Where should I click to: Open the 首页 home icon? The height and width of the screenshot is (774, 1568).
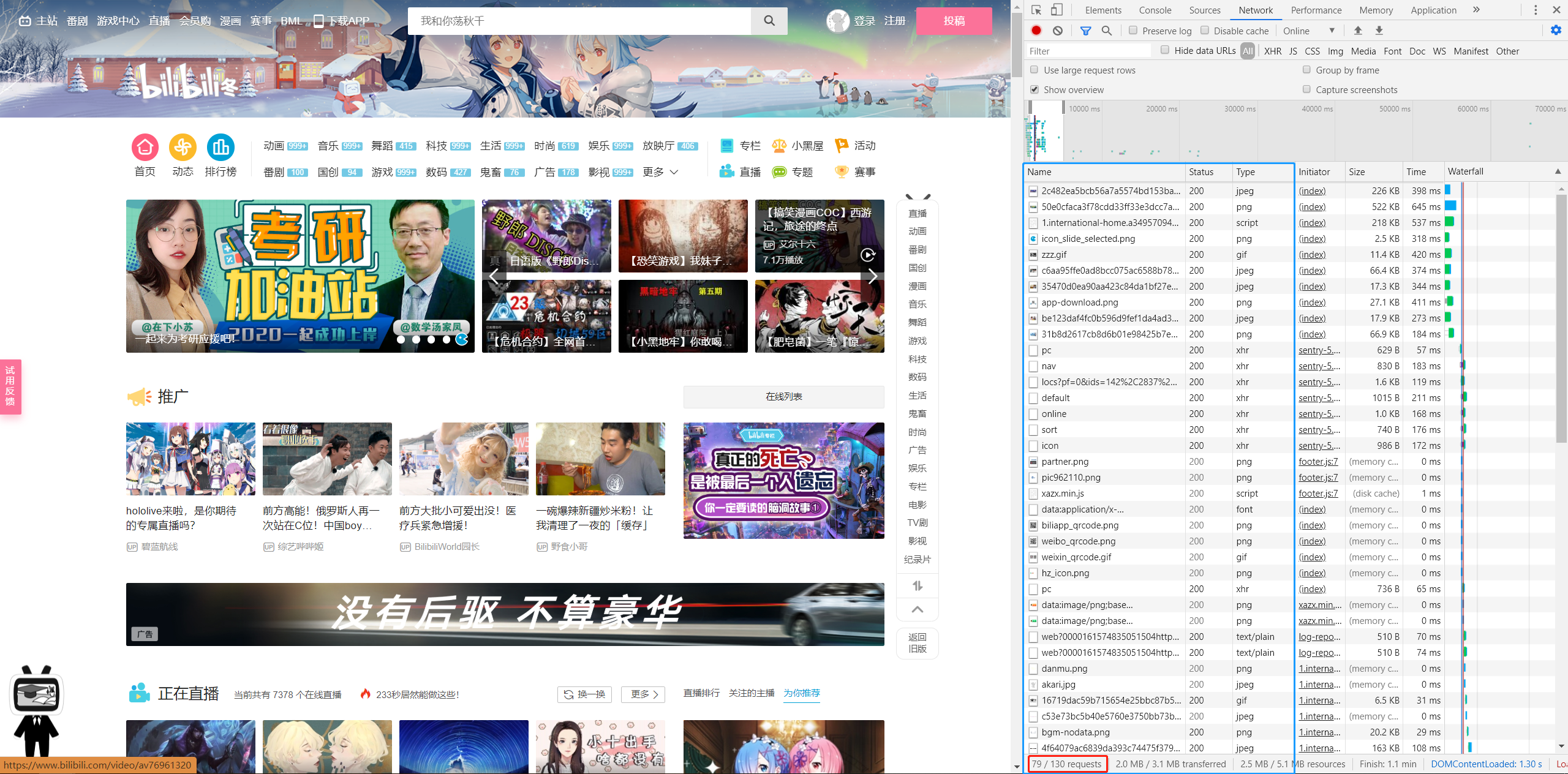click(x=145, y=147)
